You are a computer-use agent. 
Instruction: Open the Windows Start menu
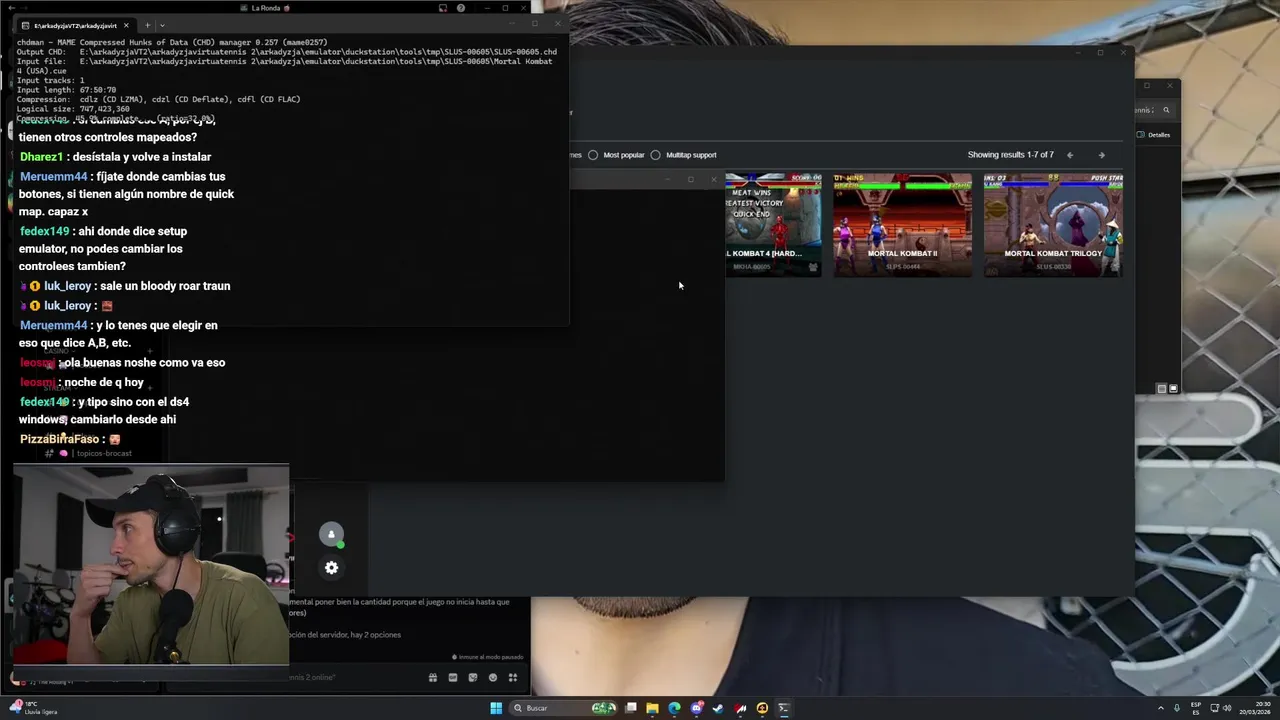pyautogui.click(x=496, y=708)
